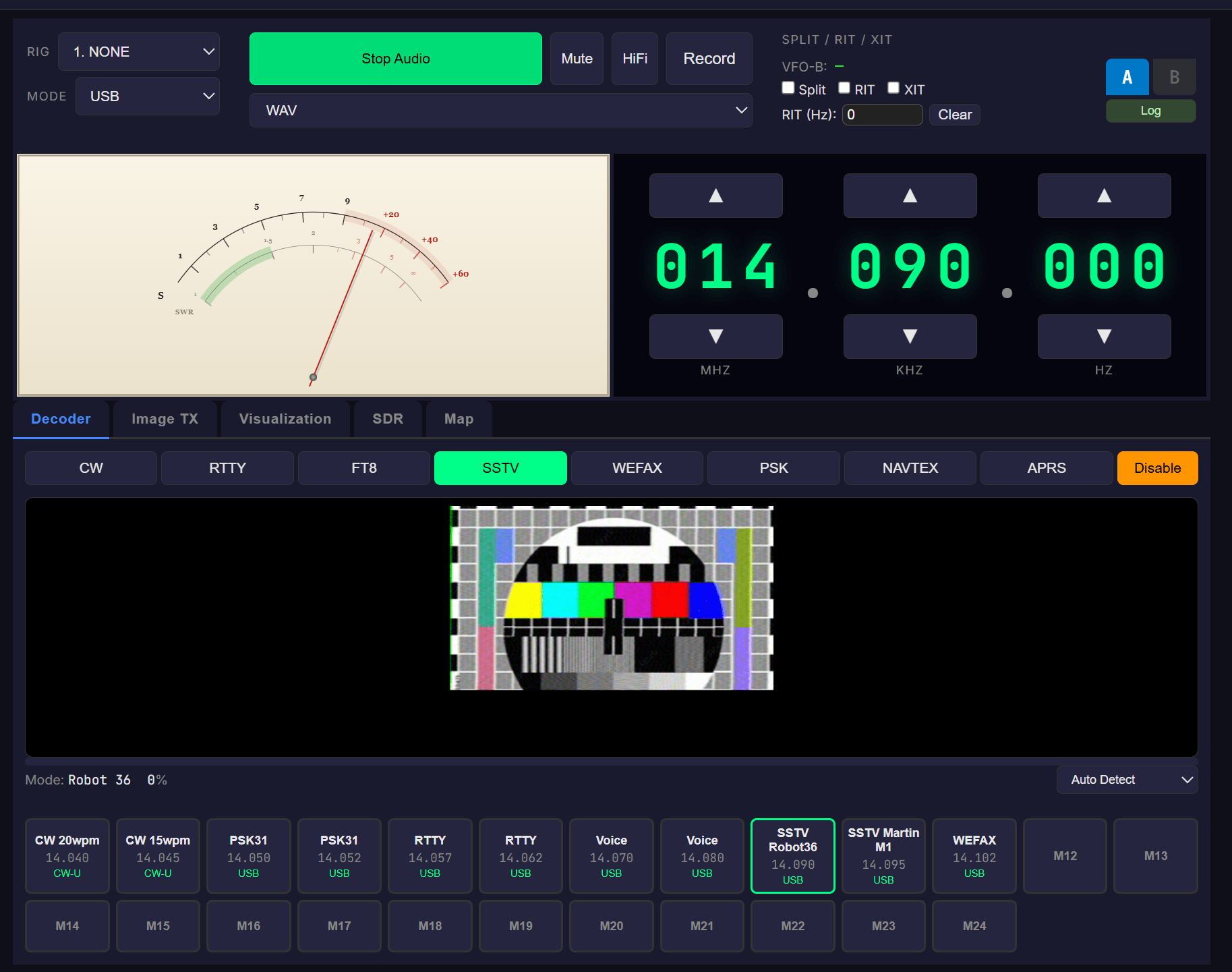
Task: Enable the RIT checkbox
Action: tap(844, 88)
